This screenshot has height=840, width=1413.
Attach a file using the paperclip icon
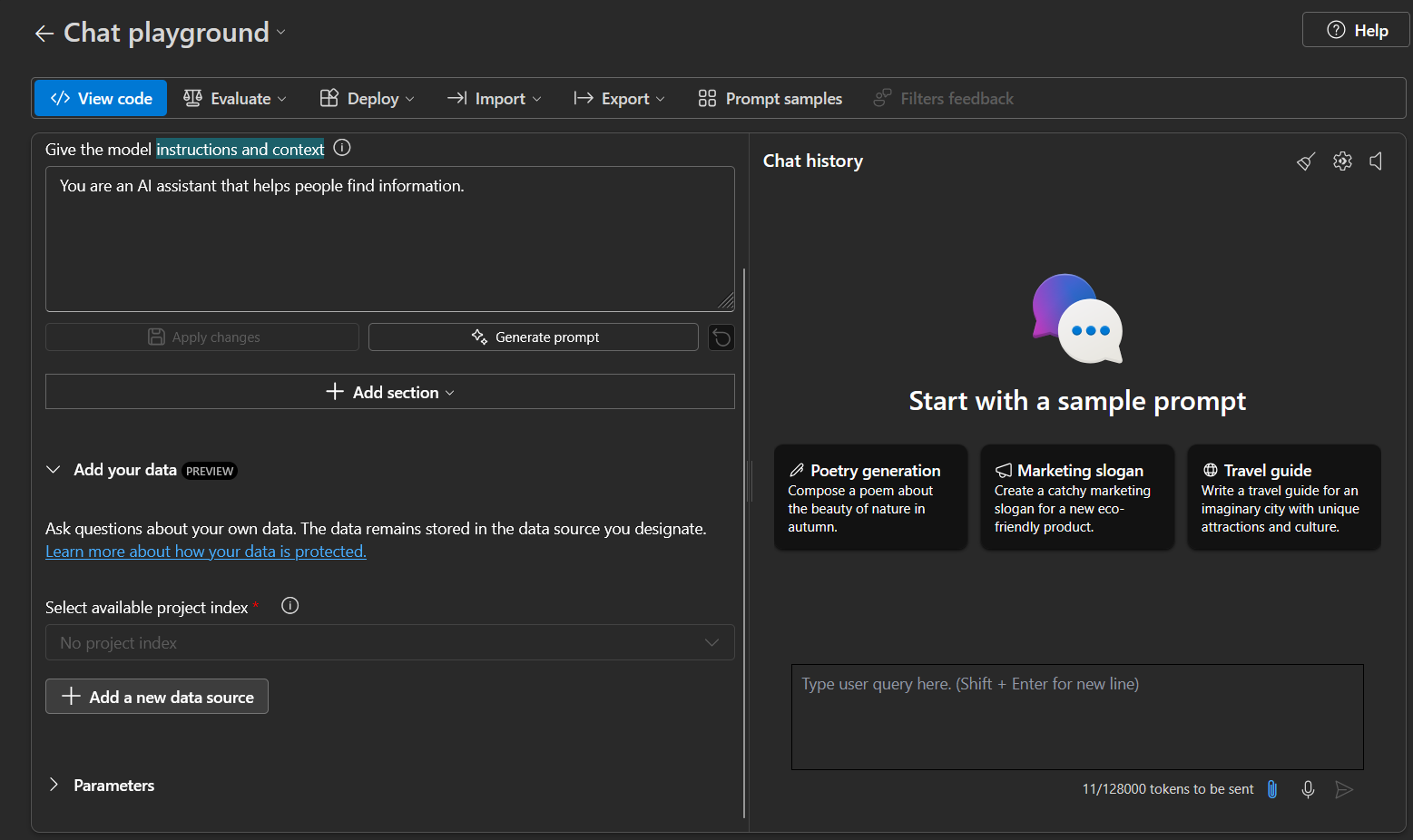point(1271,789)
